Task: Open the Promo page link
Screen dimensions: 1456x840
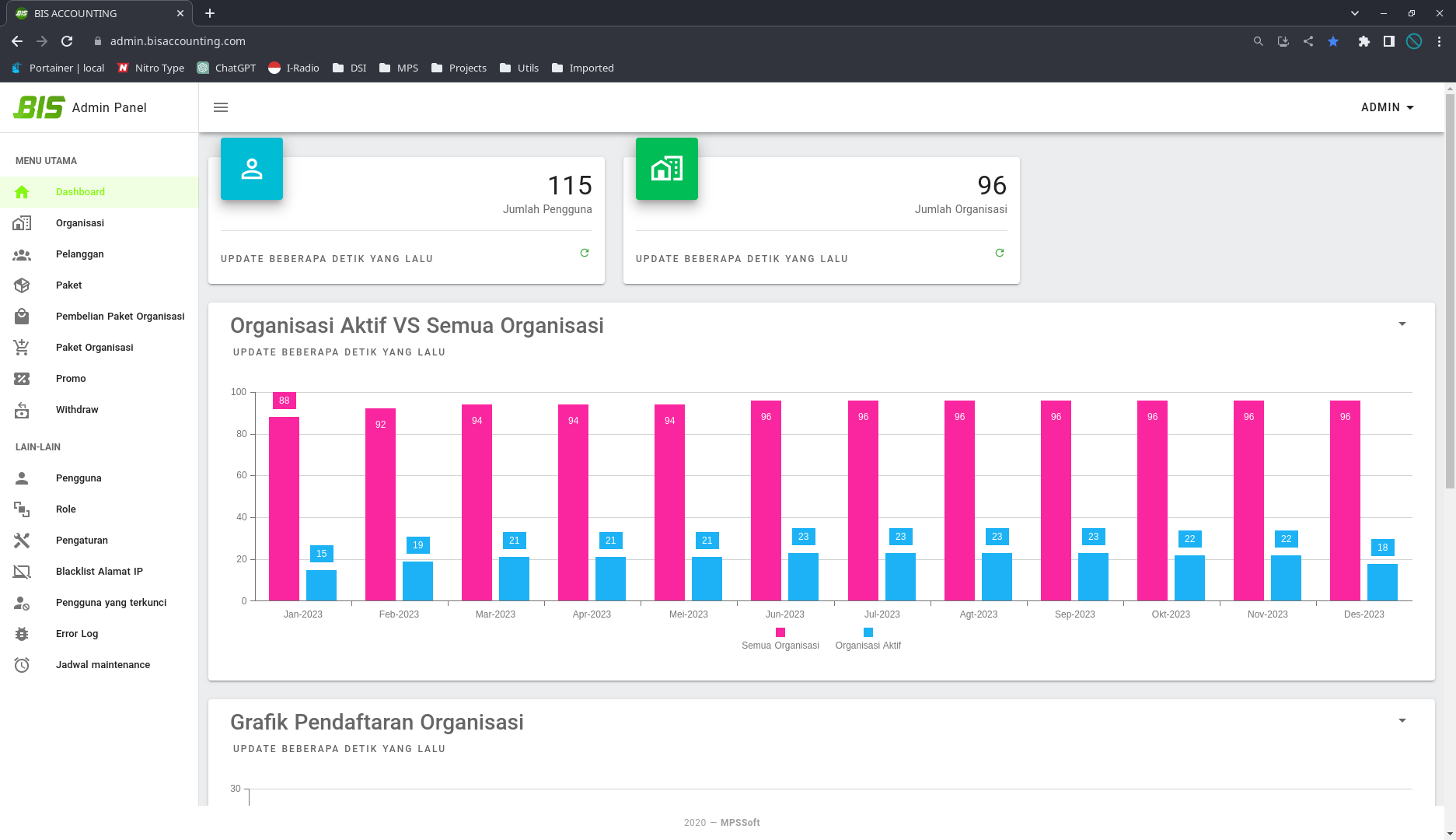Action: tap(71, 379)
